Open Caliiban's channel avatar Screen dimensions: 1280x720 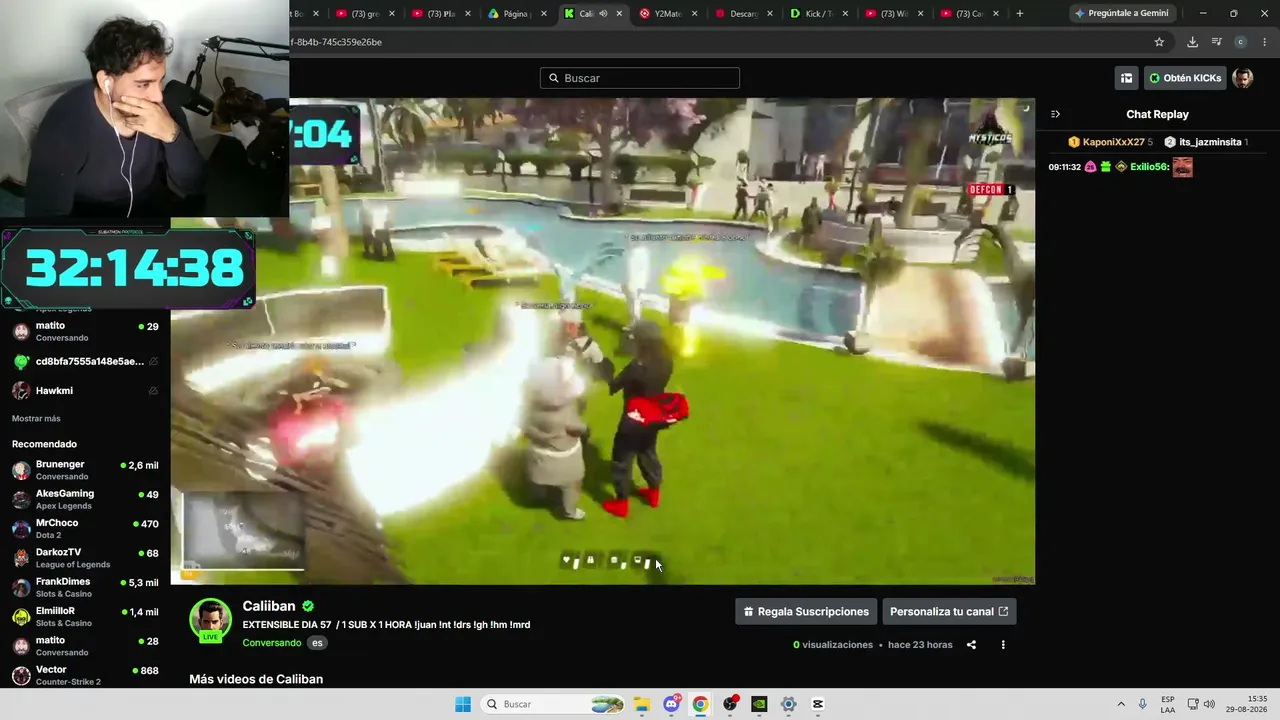(x=211, y=620)
